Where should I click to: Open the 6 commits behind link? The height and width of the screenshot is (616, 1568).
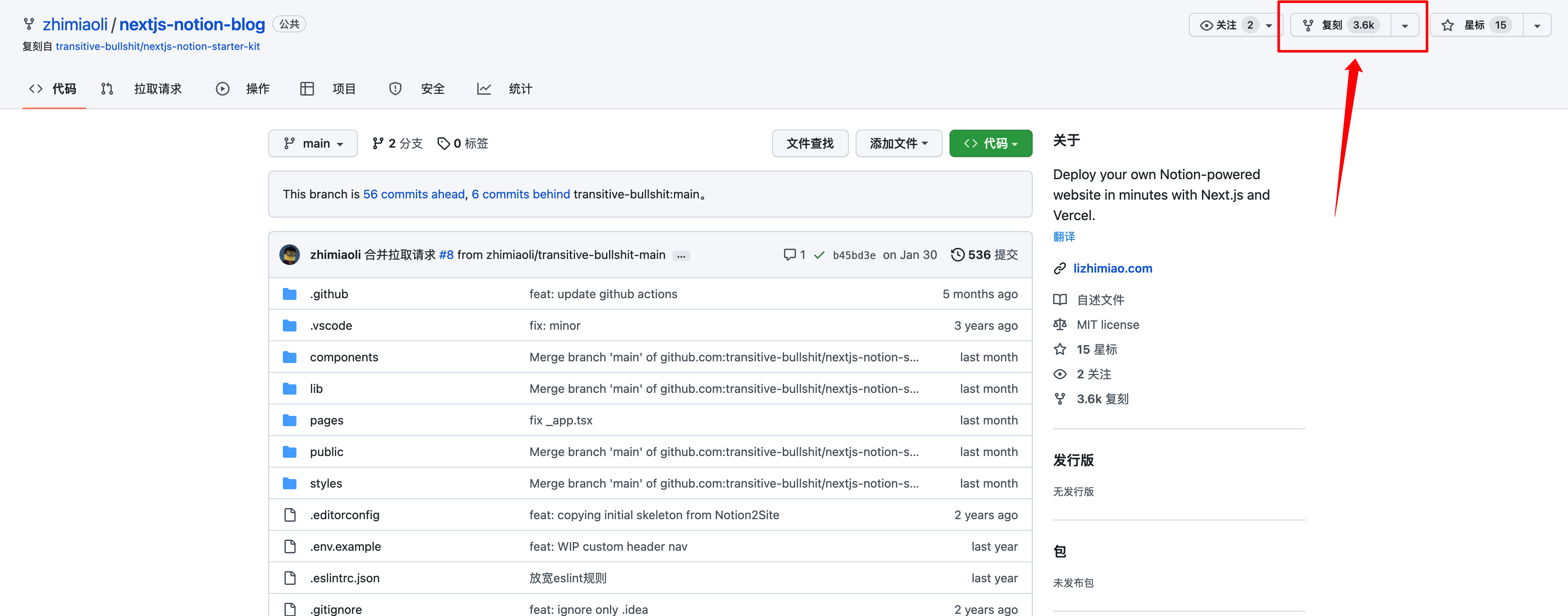[x=521, y=194]
